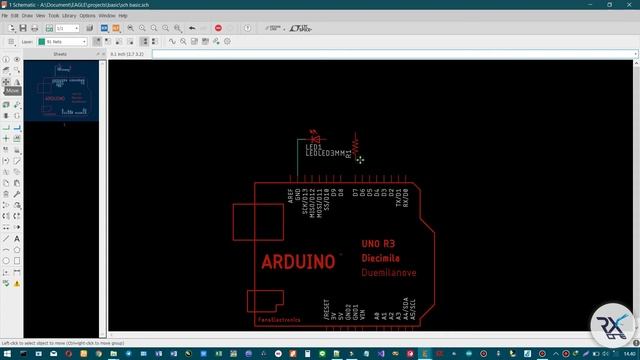The height and width of the screenshot is (360, 640).
Task: Select the Info tool in the sidebar
Action: (6, 60)
